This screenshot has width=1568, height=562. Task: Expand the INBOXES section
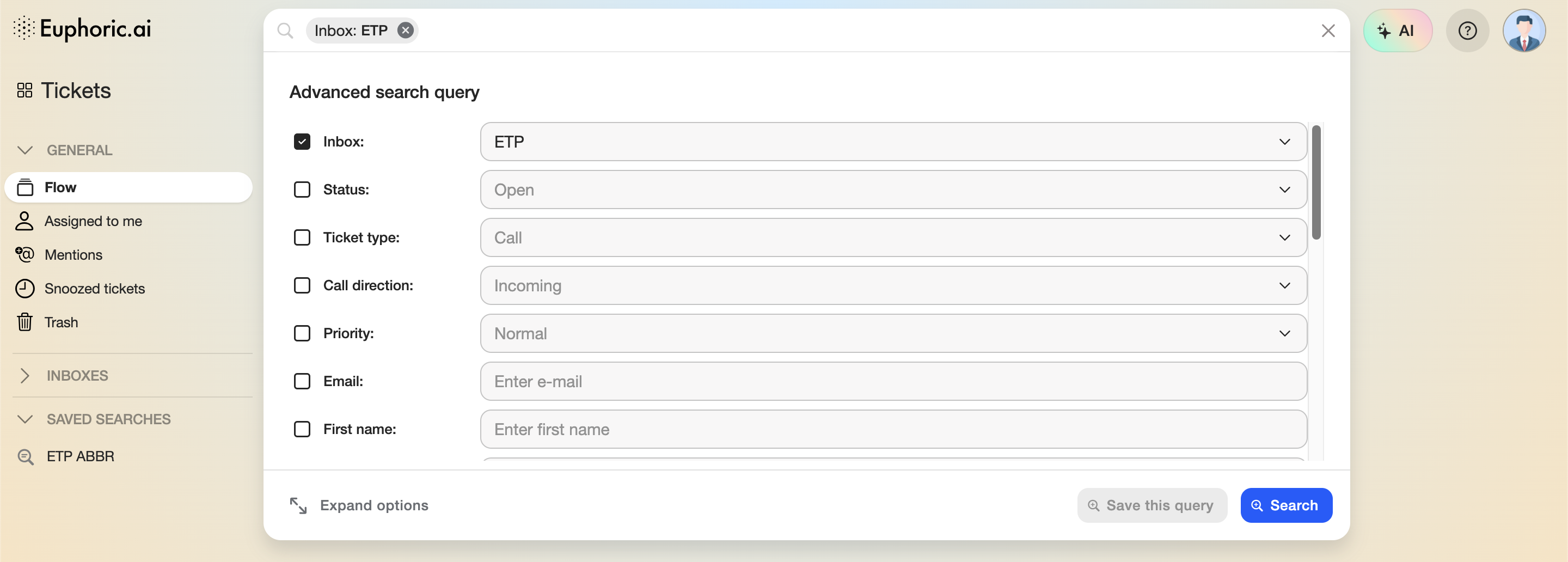[x=77, y=376]
